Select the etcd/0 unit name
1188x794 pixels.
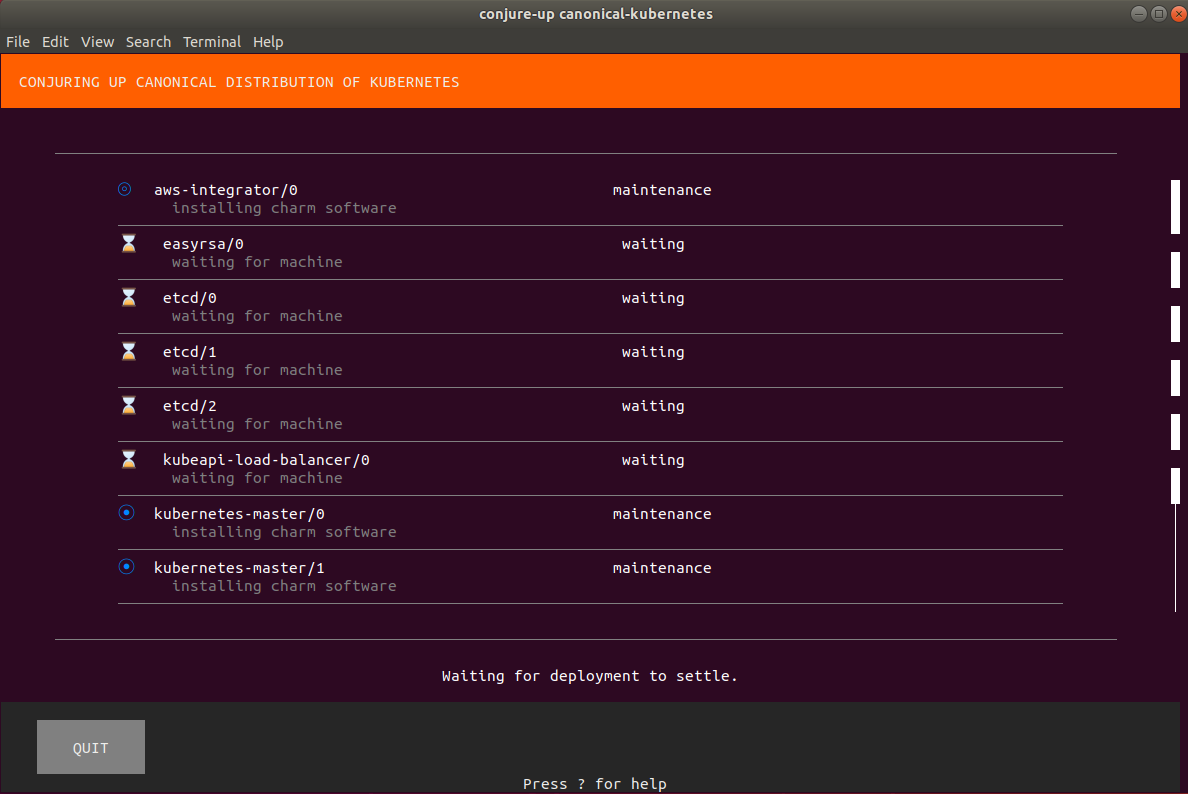[189, 298]
